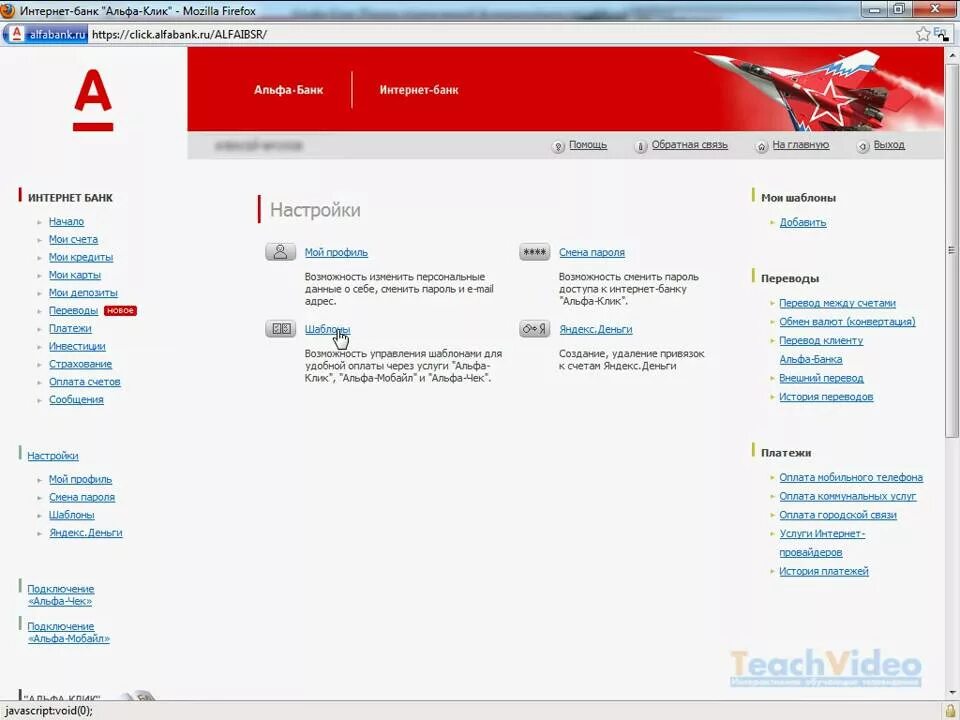Open the Помощь help link
This screenshot has width=960, height=720.
pyautogui.click(x=588, y=145)
